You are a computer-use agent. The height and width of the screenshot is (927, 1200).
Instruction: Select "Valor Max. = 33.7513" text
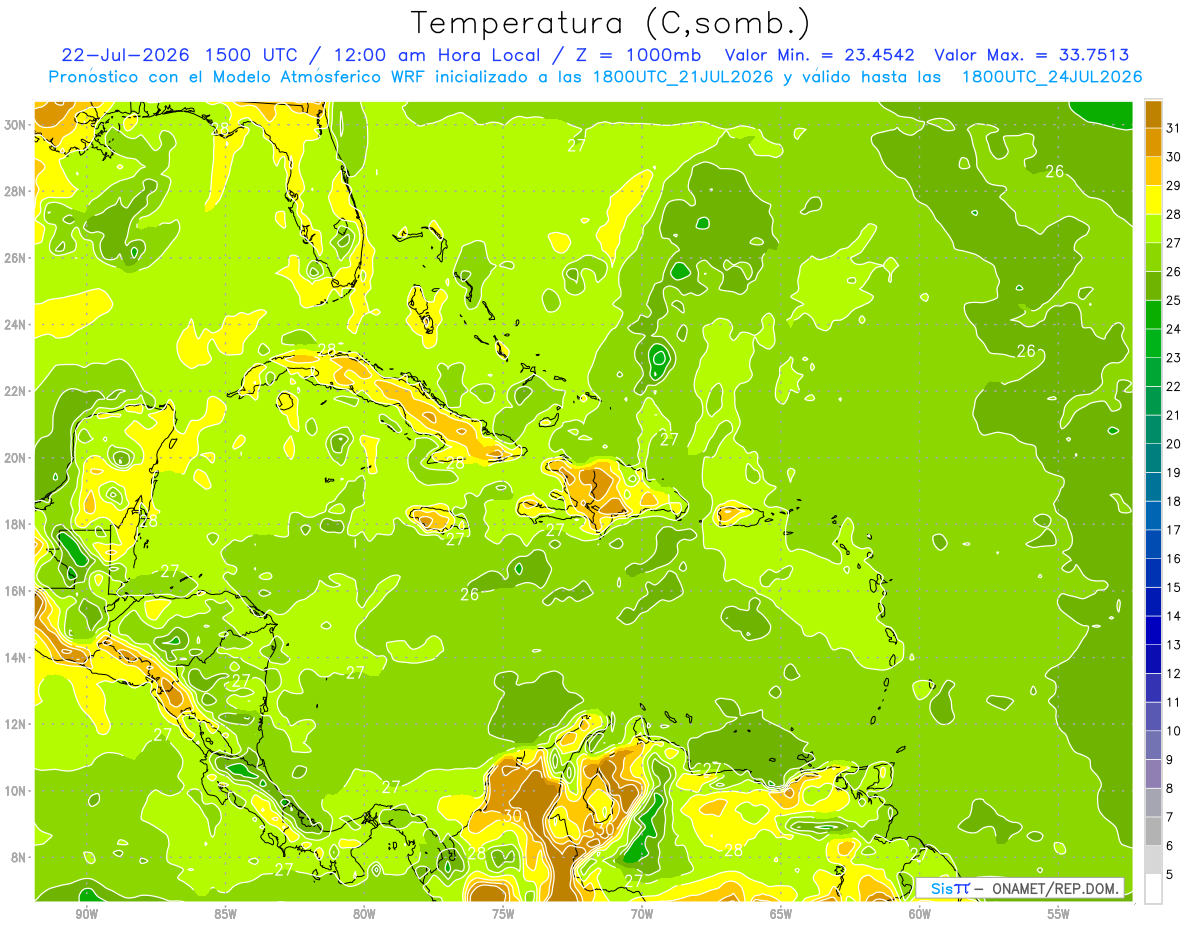pos(1032,55)
